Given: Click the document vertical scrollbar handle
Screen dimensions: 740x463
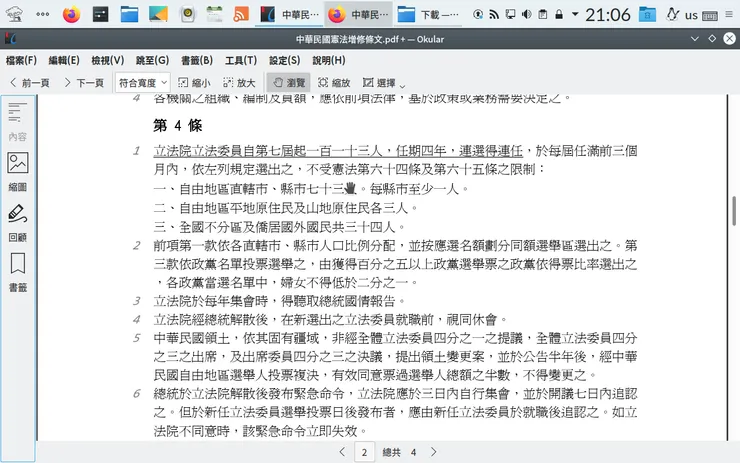Looking at the screenshot, I should (x=734, y=211).
